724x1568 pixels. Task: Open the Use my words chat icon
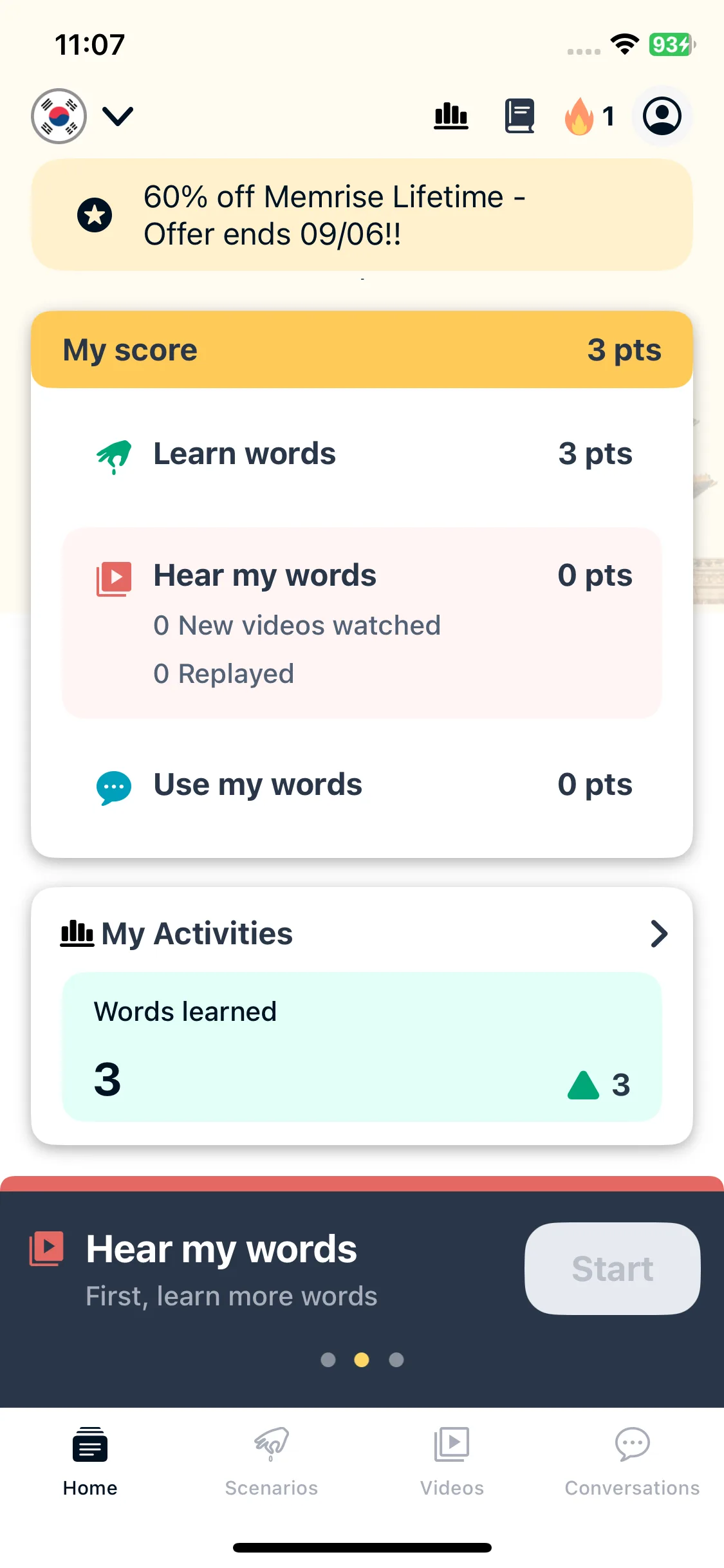click(x=114, y=787)
